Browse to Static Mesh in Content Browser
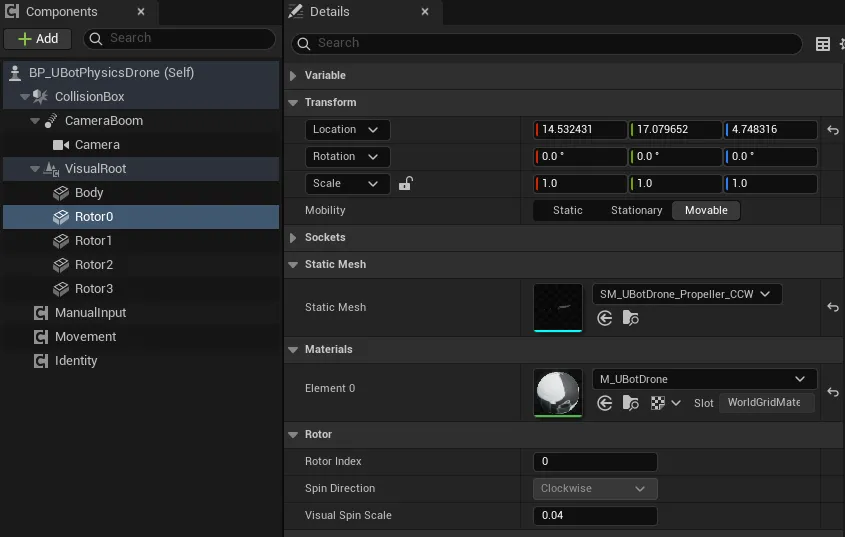The width and height of the screenshot is (845, 537). pyautogui.click(x=631, y=318)
